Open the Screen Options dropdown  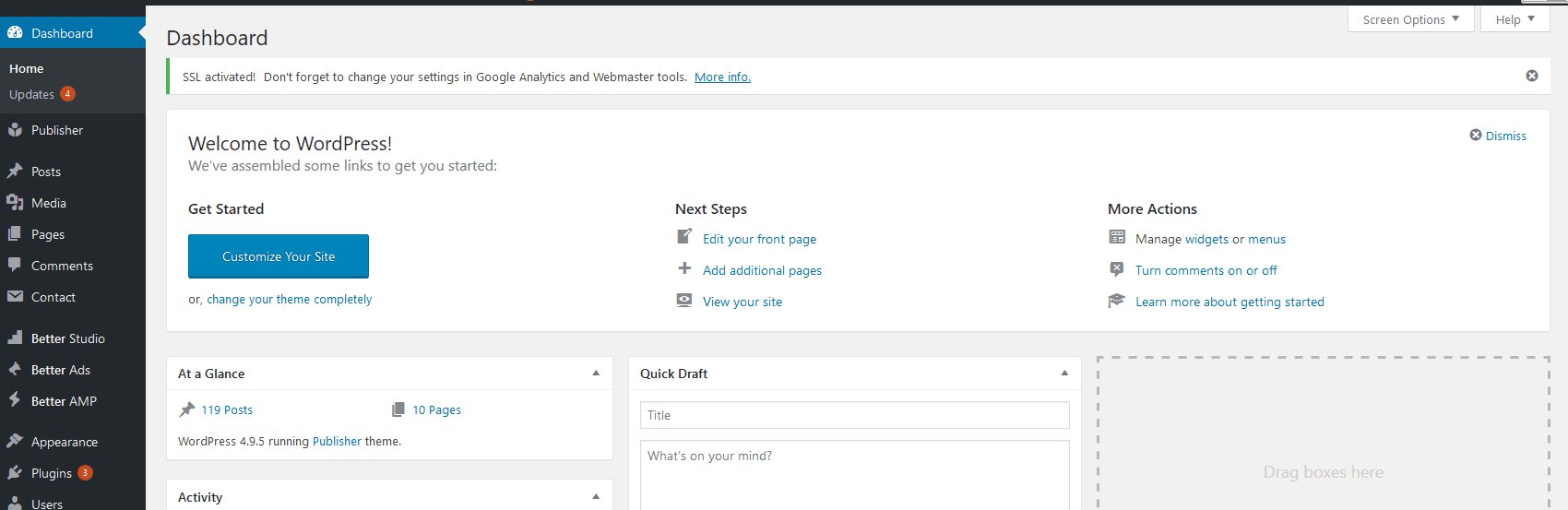click(x=1410, y=19)
